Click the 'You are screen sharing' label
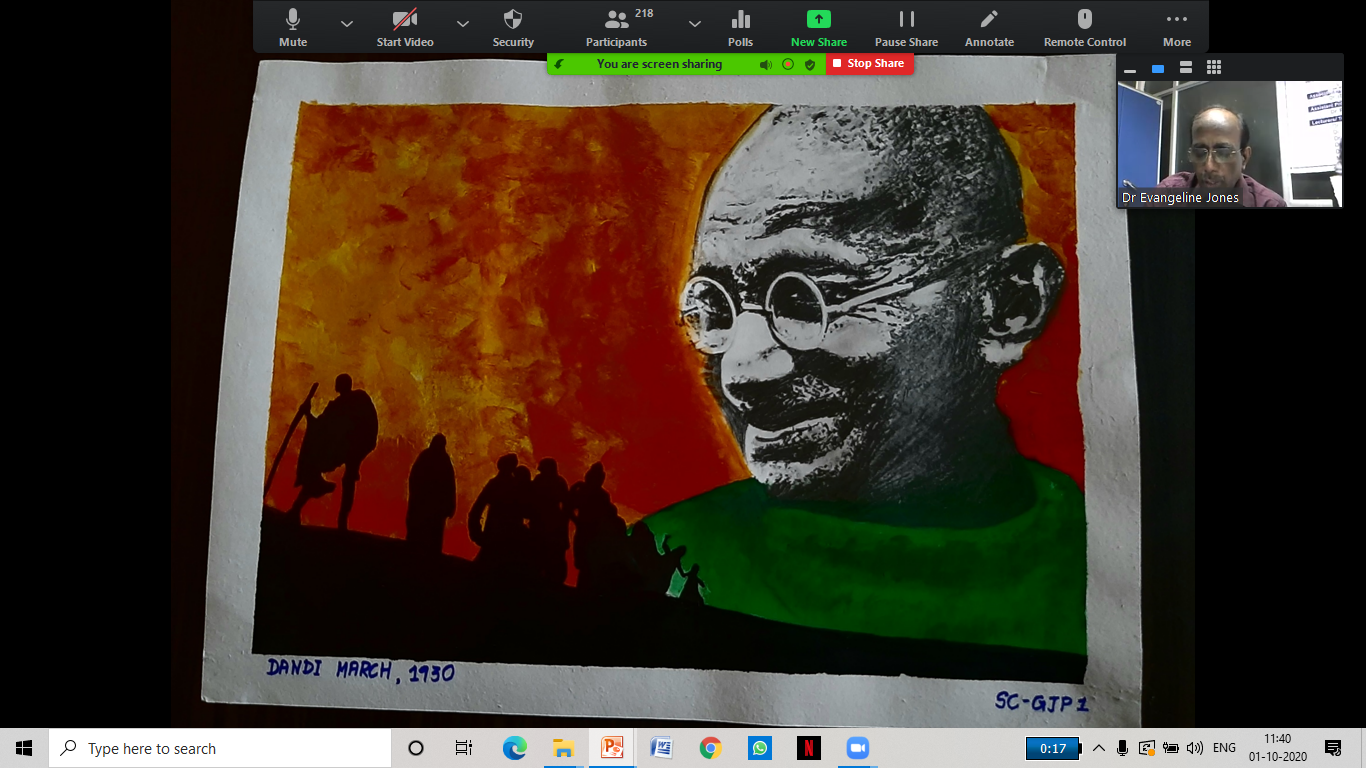The width and height of the screenshot is (1366, 768). [659, 64]
